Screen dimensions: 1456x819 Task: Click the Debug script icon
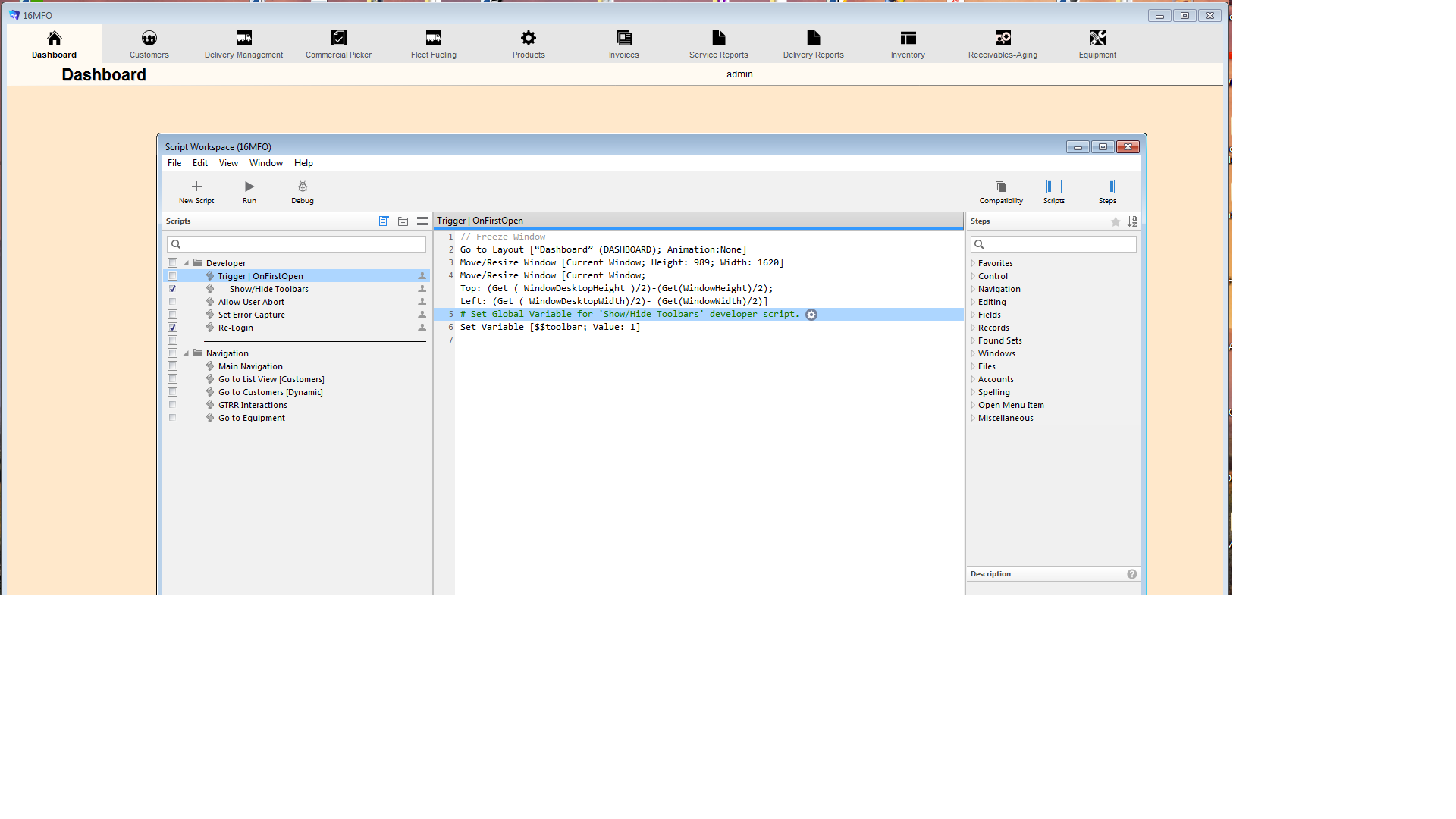coord(303,187)
